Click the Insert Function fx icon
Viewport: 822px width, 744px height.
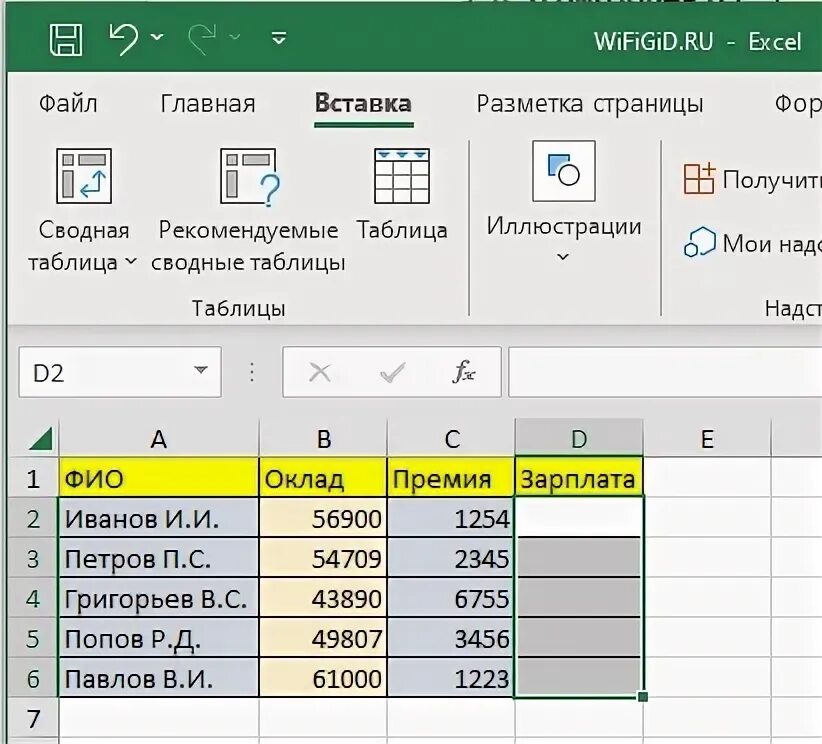click(x=464, y=372)
